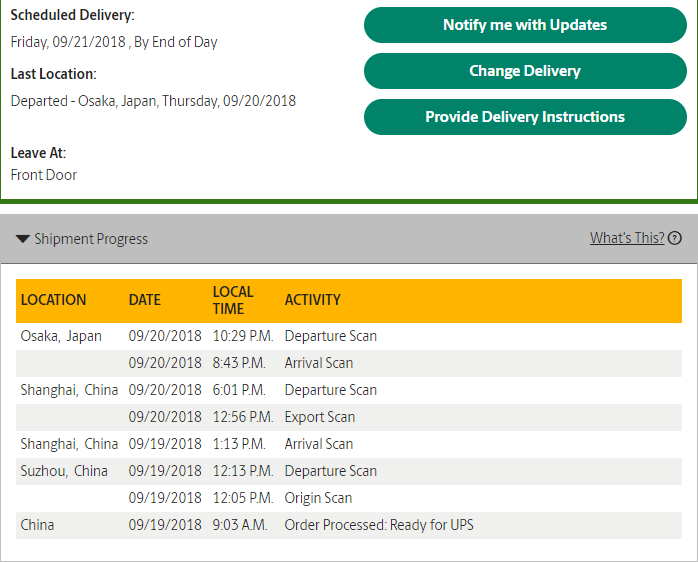Select the LOCAL TIME column header
Viewport: 698px width, 562px height.
(233, 300)
